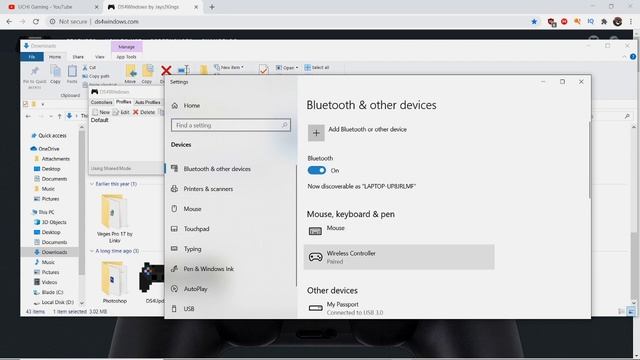The height and width of the screenshot is (360, 640).
Task: Click the Find a setting search box
Action: [x=231, y=125]
